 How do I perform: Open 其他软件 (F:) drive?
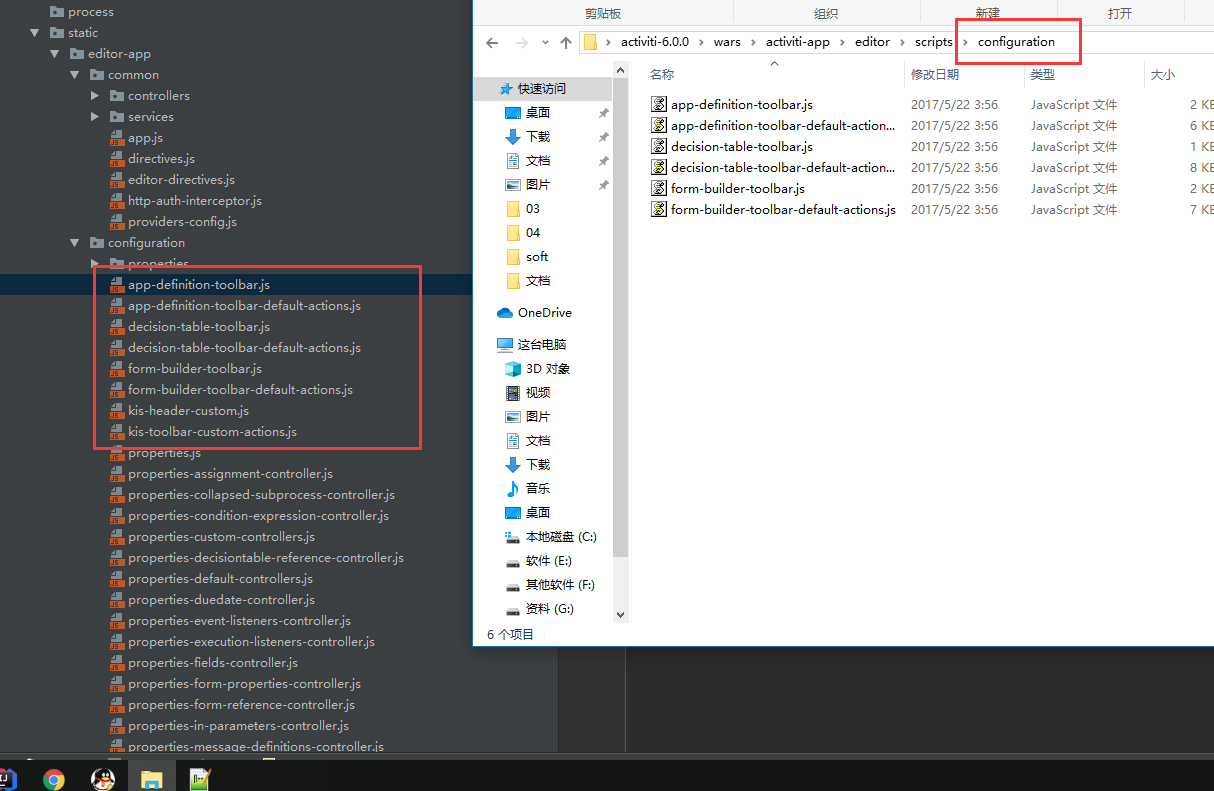coord(561,585)
